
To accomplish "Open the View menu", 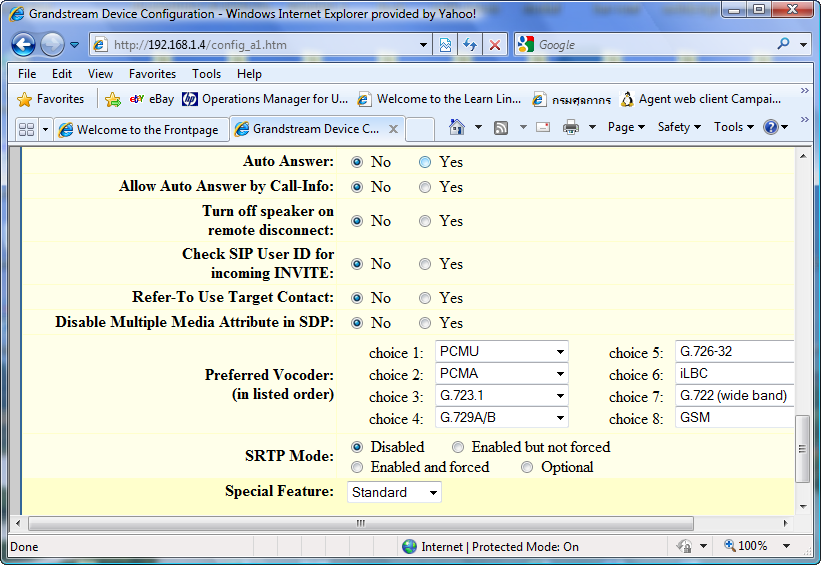I will [100, 74].
